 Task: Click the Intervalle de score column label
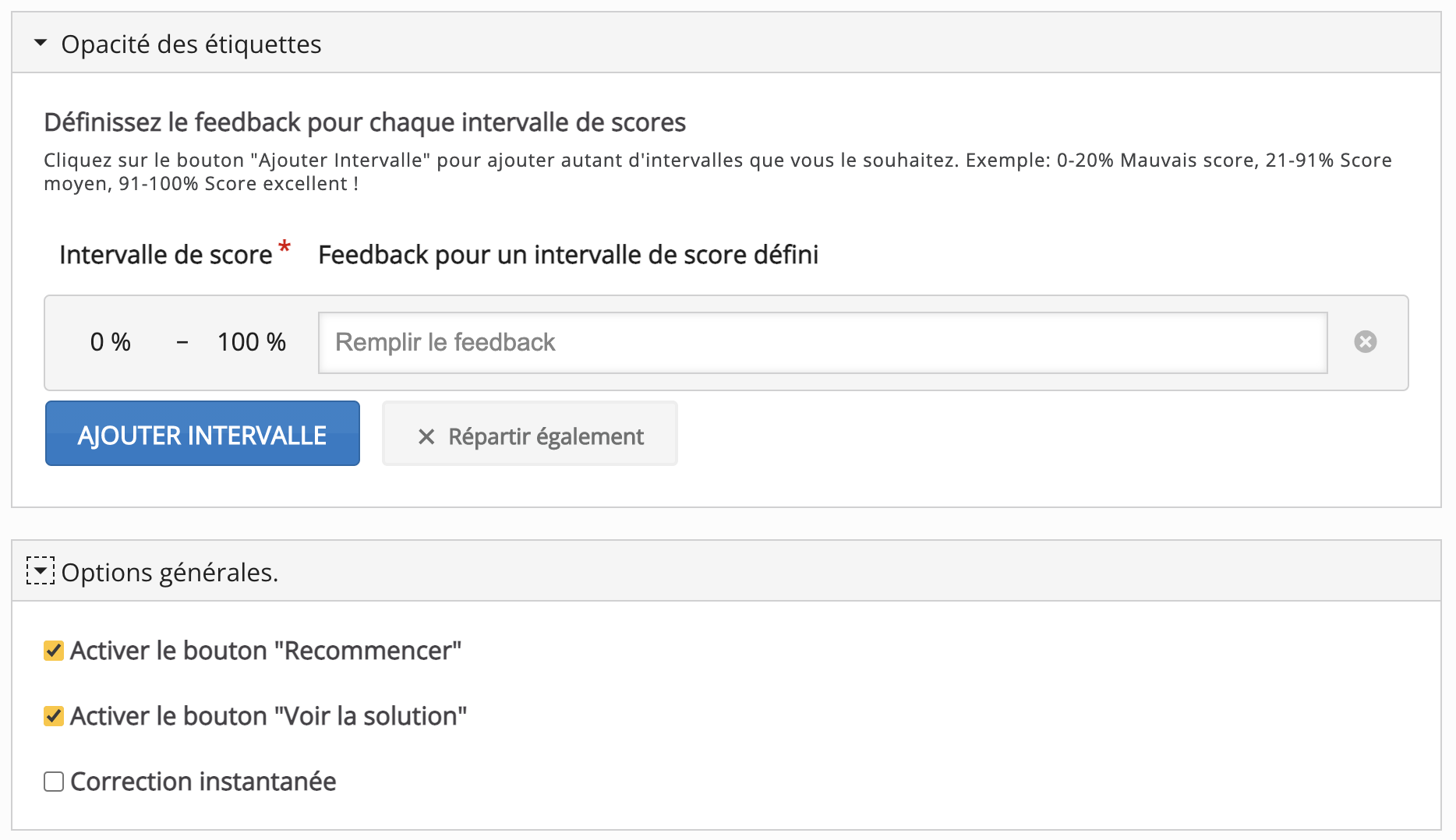[165, 255]
